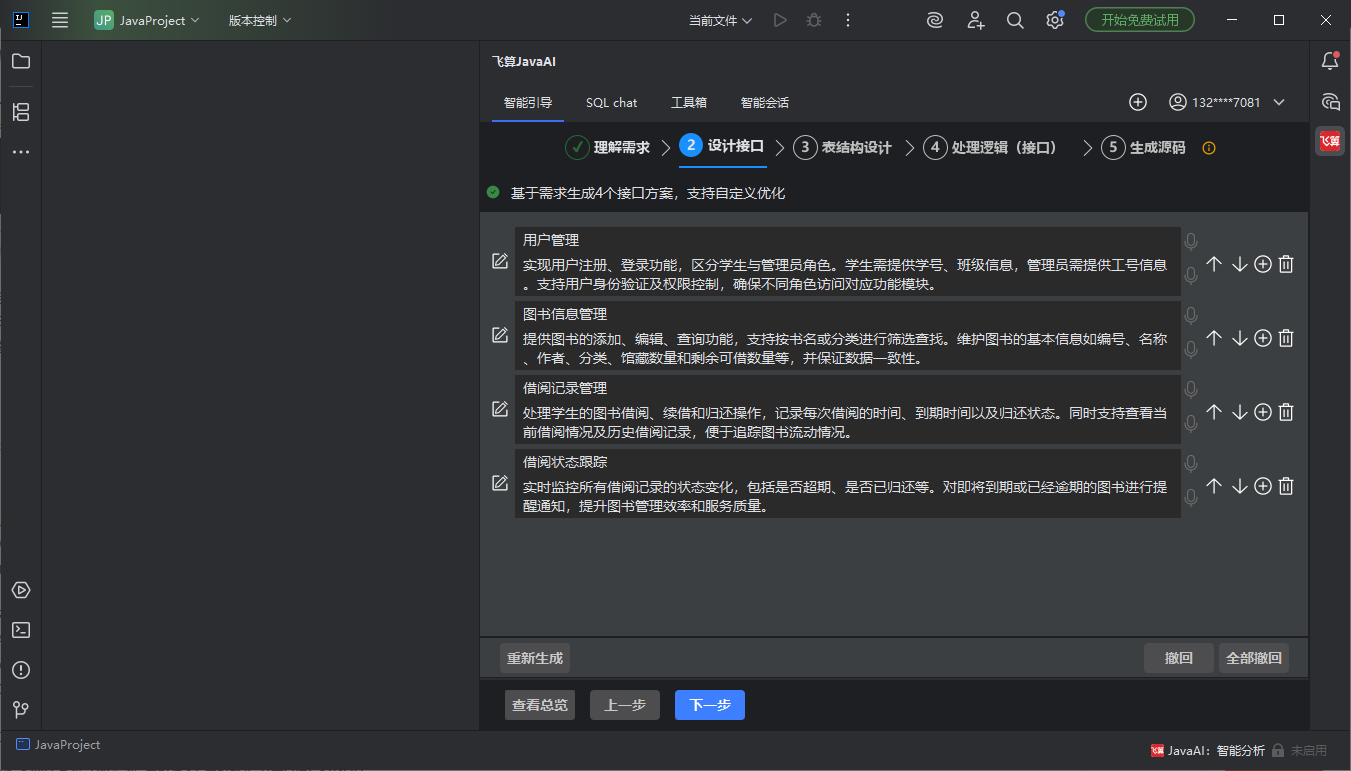
Task: Select step 2 设计接口
Action: coord(722,146)
